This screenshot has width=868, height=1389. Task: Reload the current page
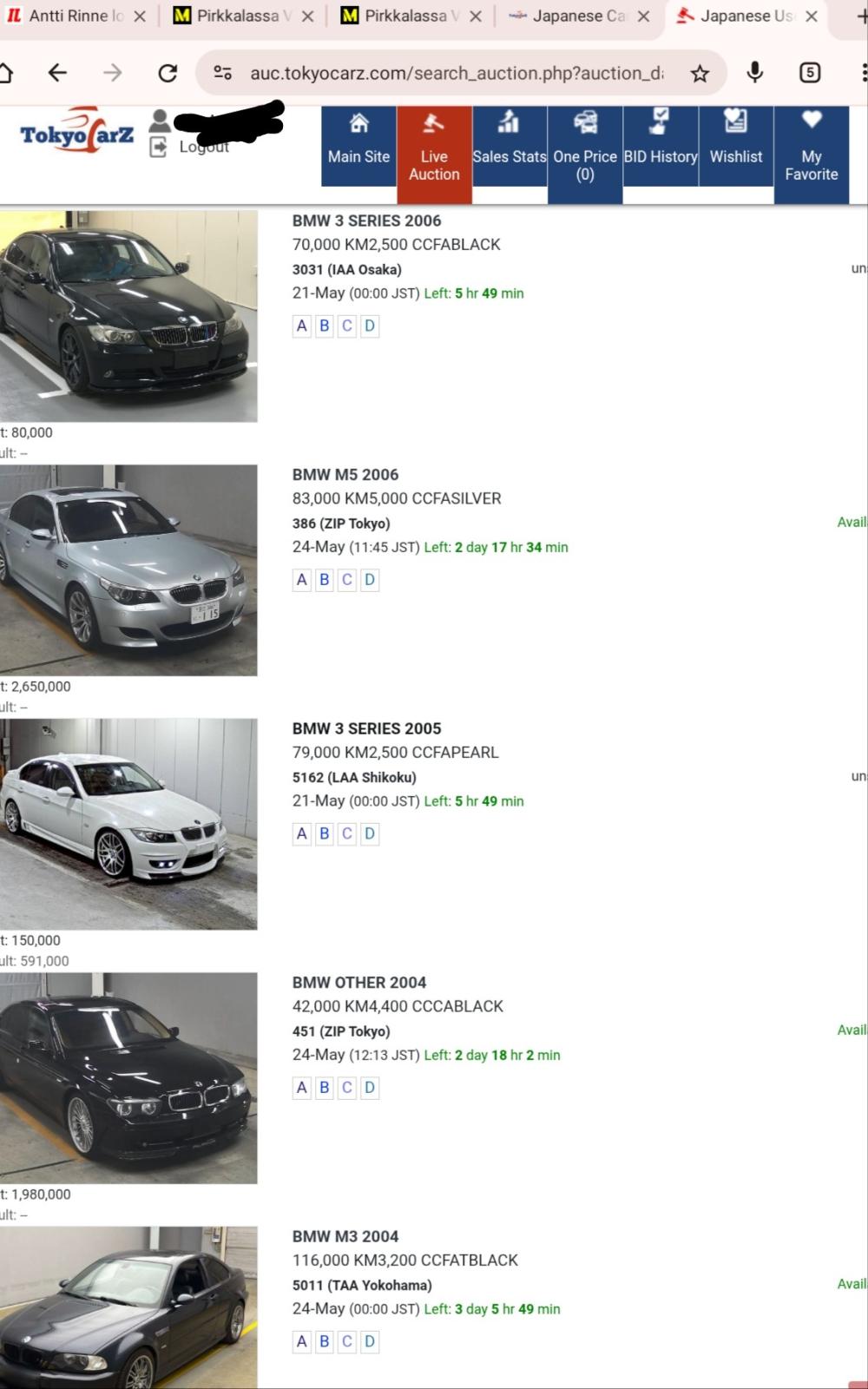168,74
